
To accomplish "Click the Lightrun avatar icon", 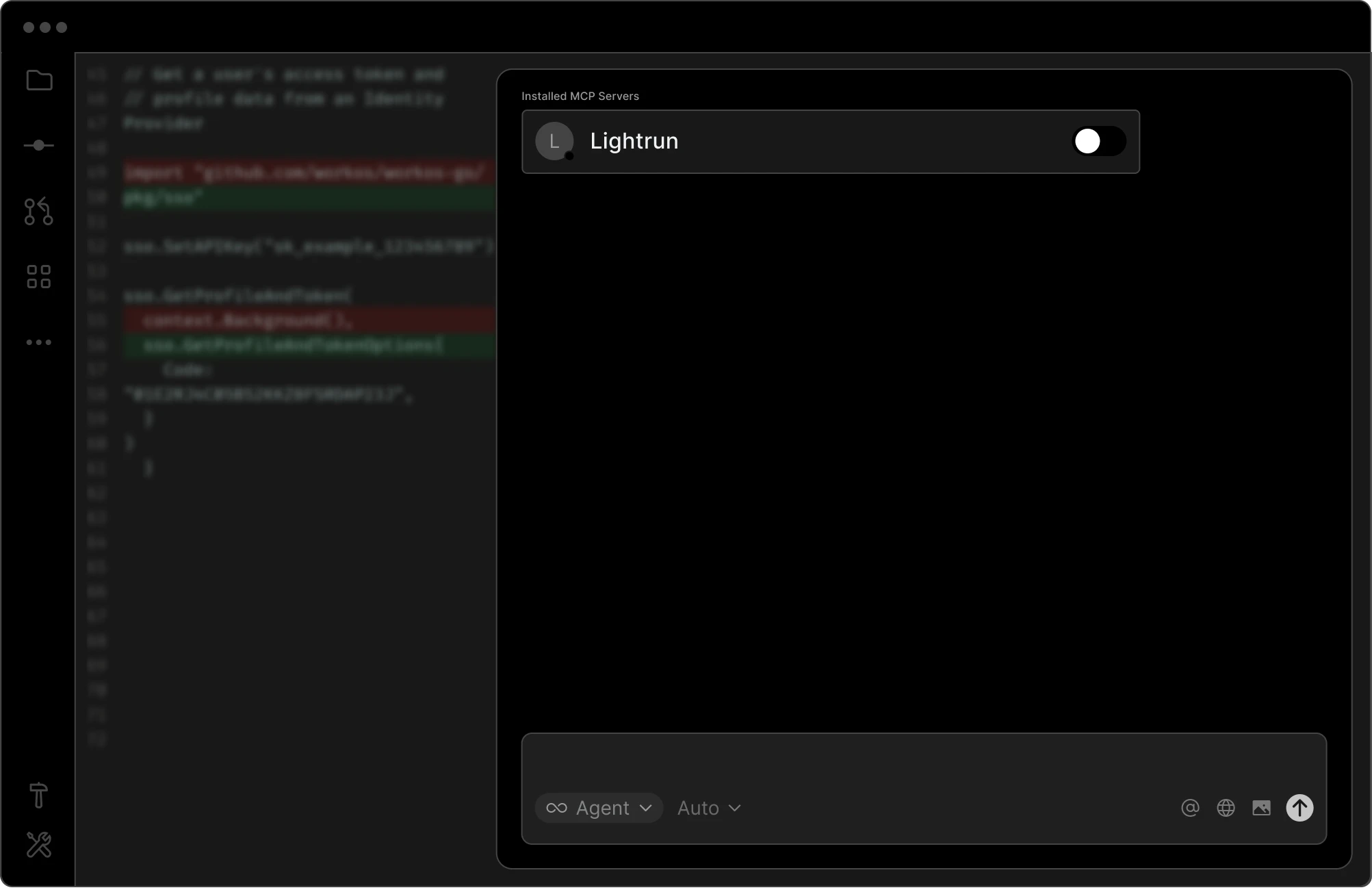I will point(554,141).
